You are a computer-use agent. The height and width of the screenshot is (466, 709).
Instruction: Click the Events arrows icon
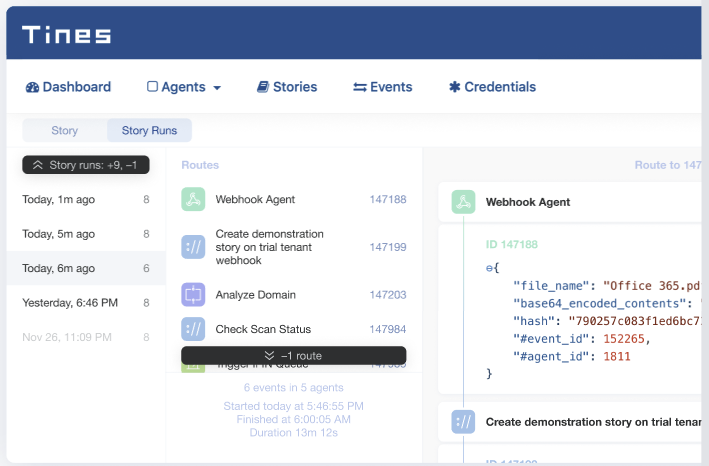click(x=359, y=87)
